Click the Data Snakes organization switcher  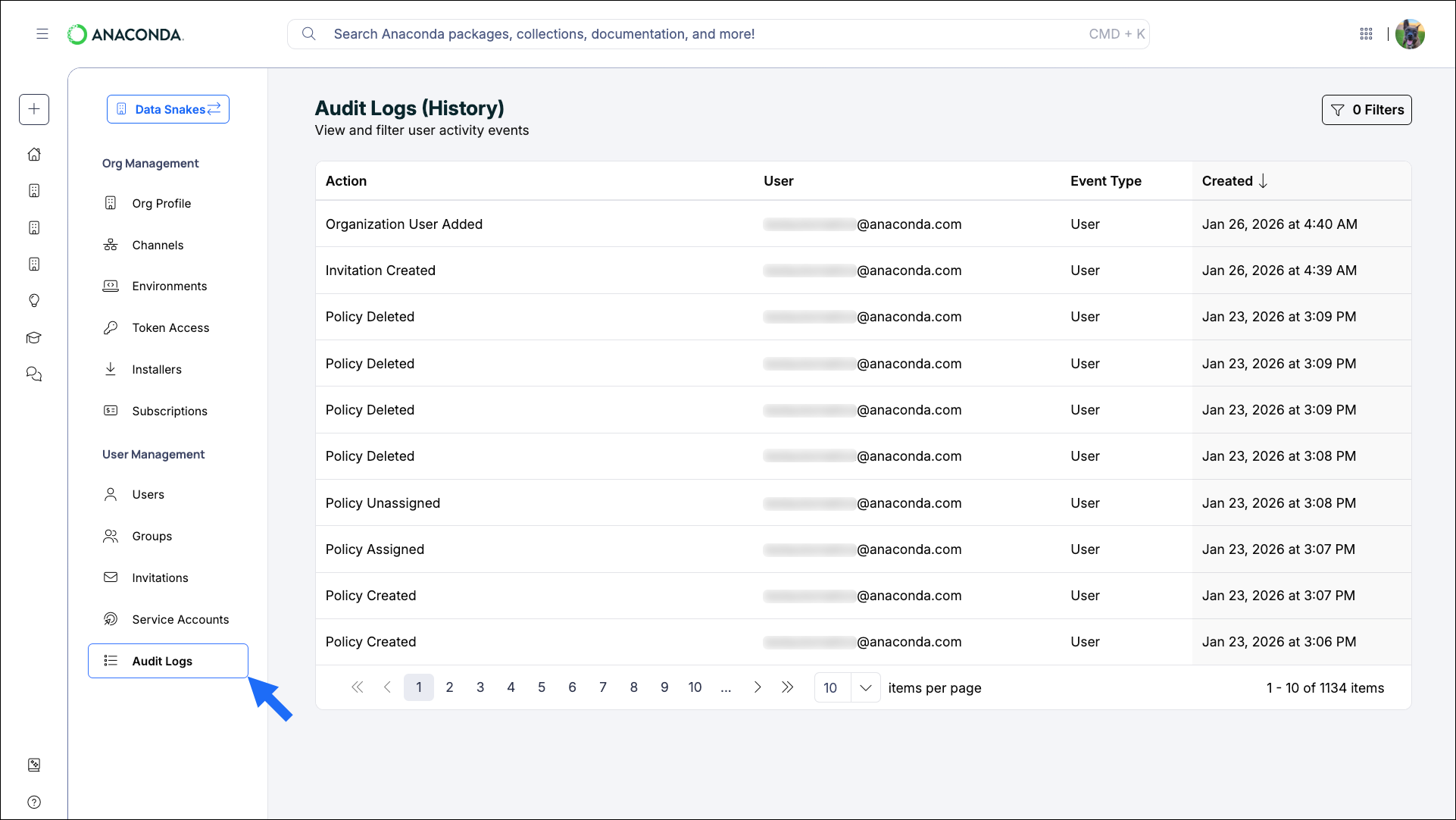click(x=167, y=109)
